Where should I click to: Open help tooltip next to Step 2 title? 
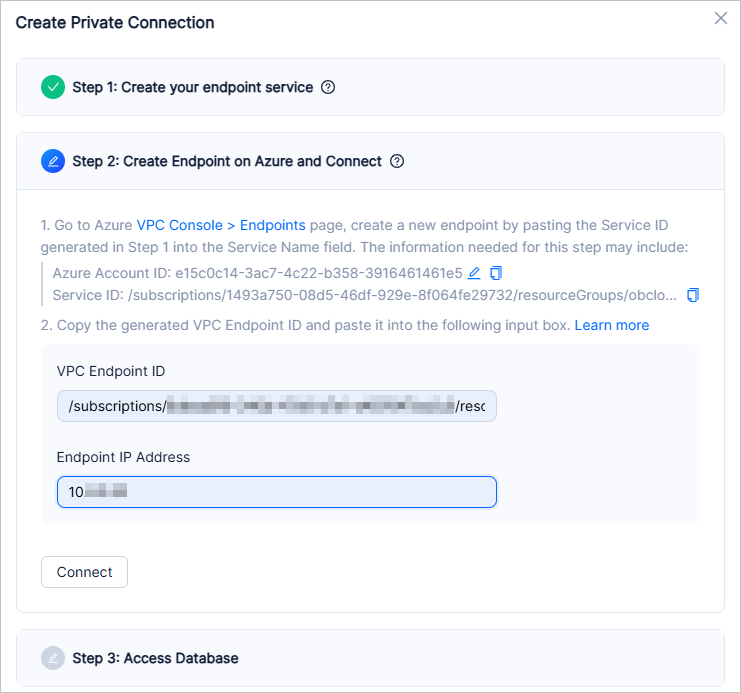click(x=397, y=161)
